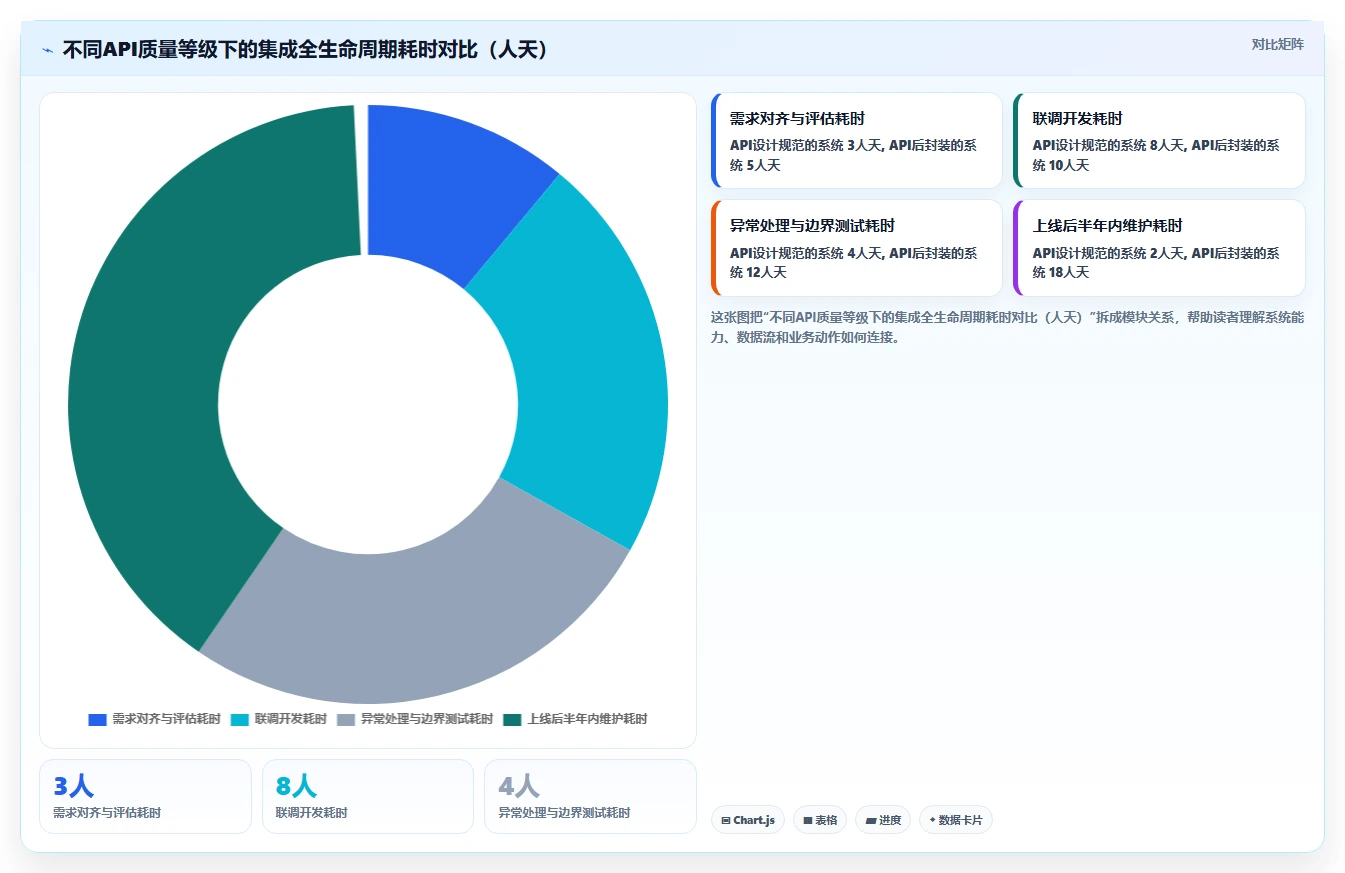1345x873 pixels.
Task: Click the 表格 tag icon
Action: (x=807, y=820)
